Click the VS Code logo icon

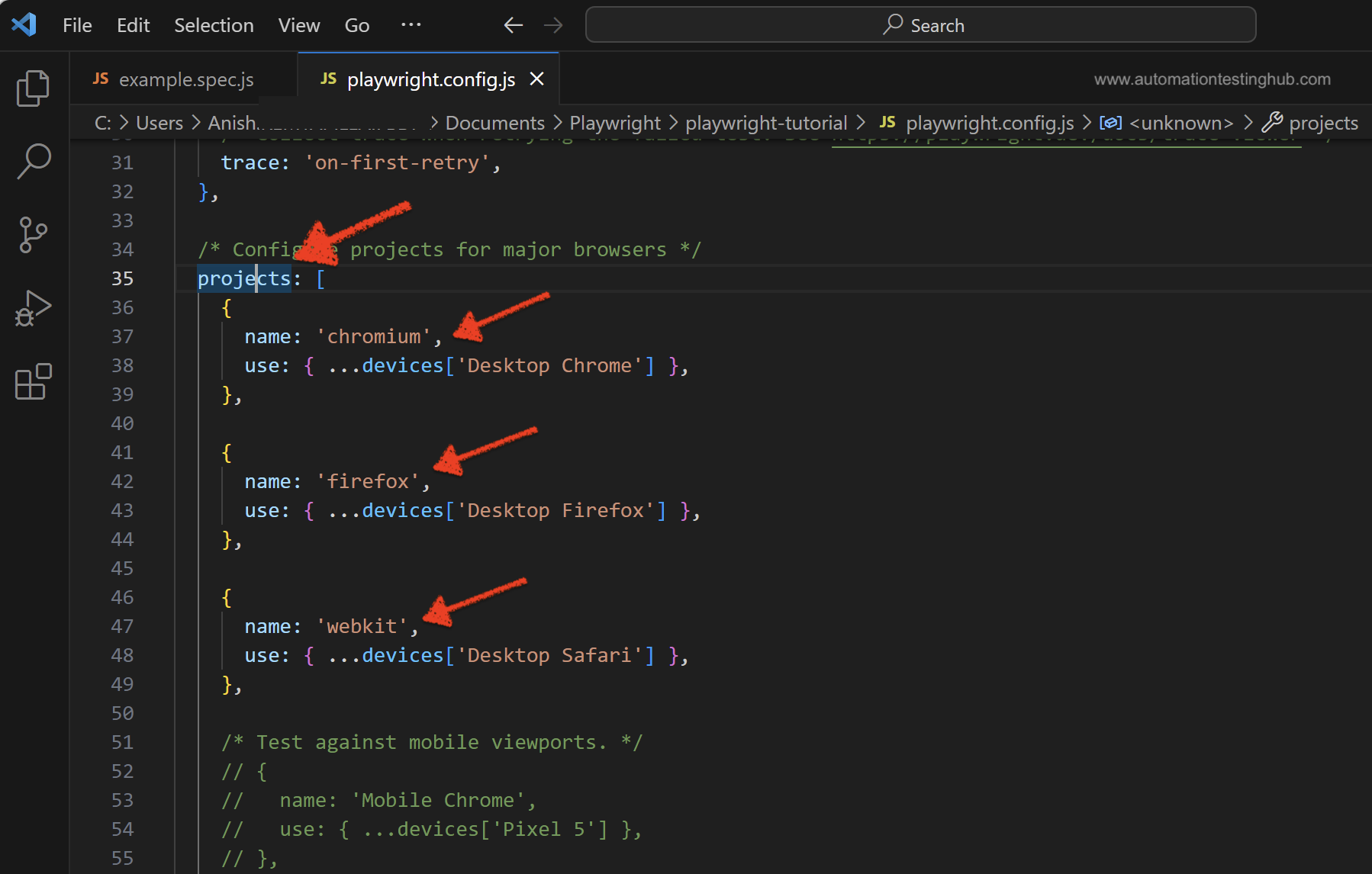pos(24,25)
